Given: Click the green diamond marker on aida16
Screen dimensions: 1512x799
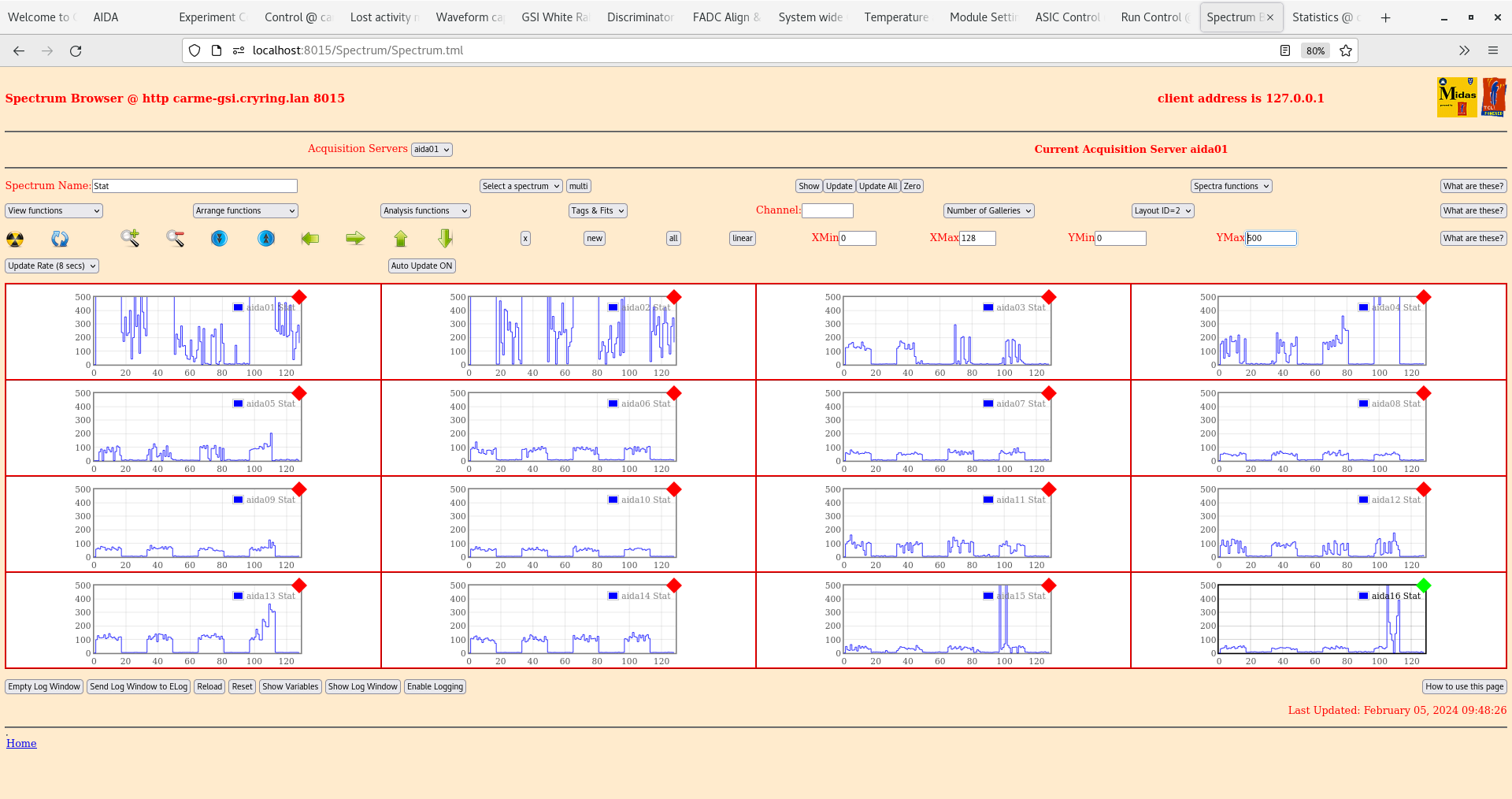Looking at the screenshot, I should pyautogui.click(x=1423, y=585).
